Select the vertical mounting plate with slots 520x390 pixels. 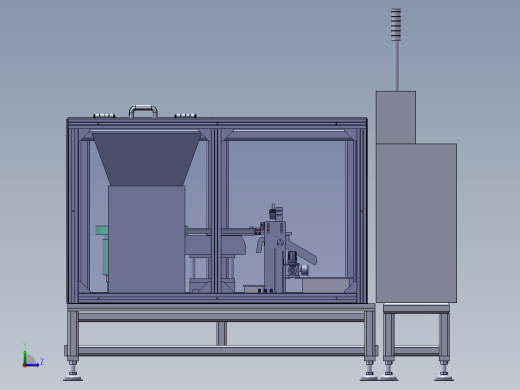pos(275,257)
